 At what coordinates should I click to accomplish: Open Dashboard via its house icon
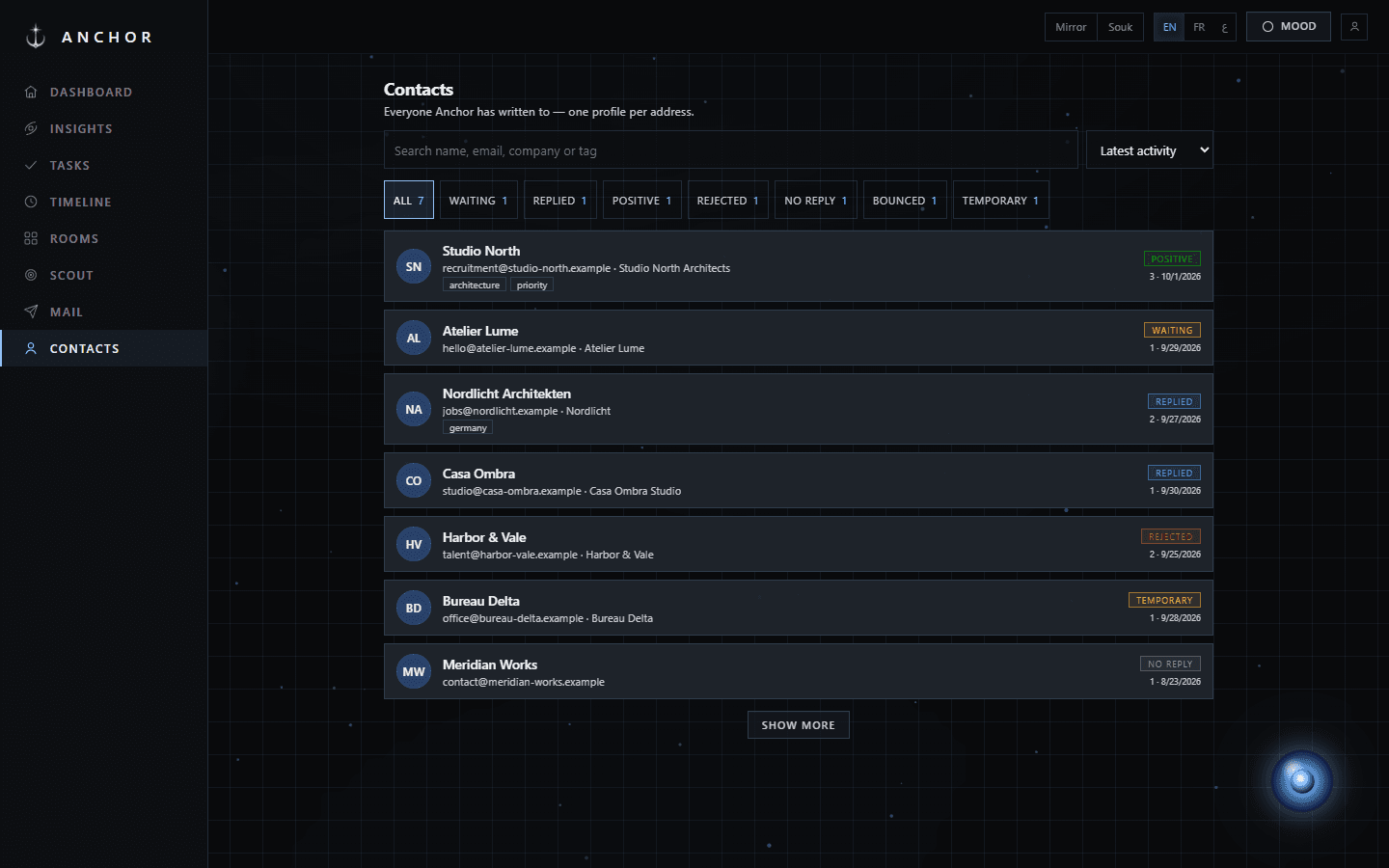pyautogui.click(x=31, y=93)
